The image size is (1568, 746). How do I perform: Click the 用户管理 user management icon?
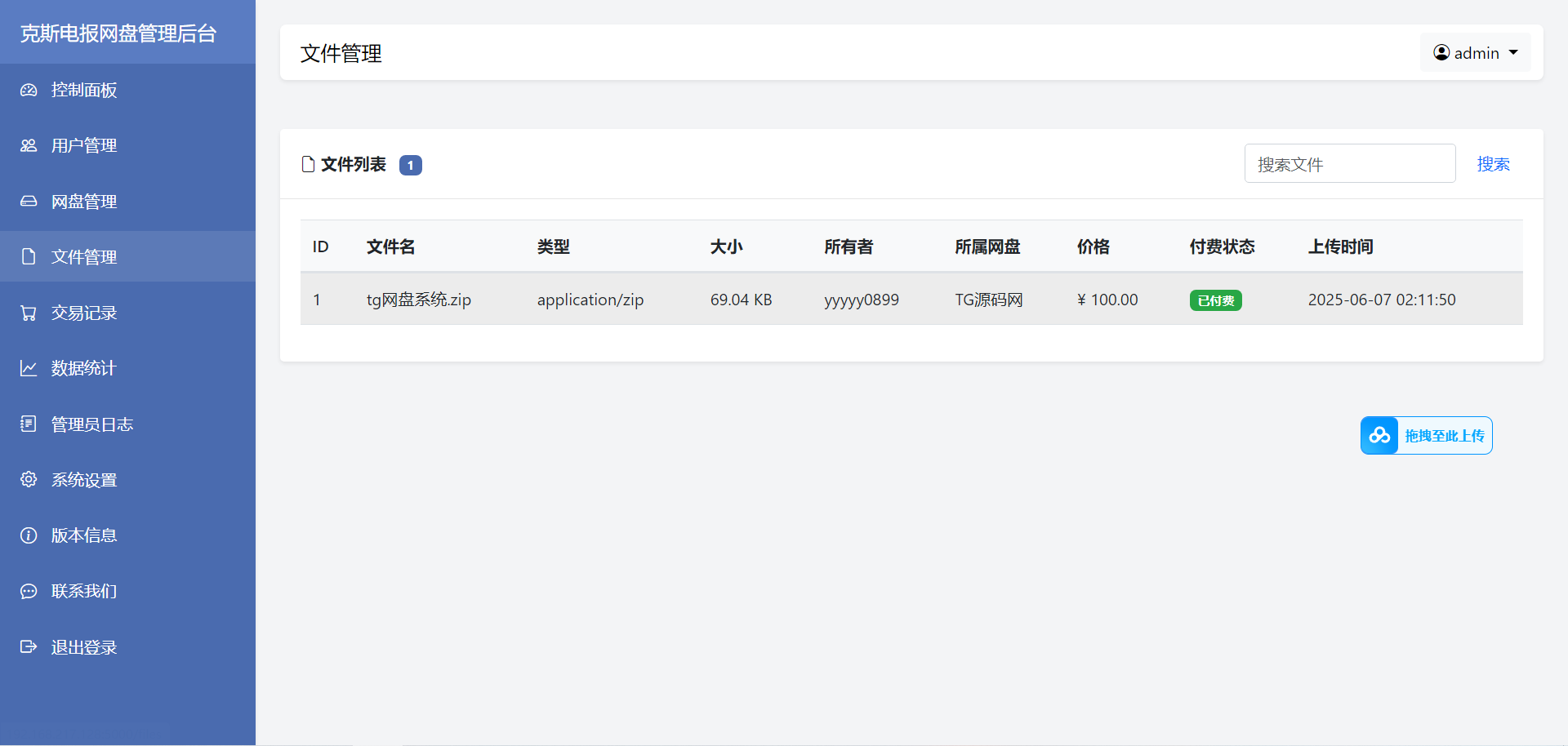tap(29, 145)
